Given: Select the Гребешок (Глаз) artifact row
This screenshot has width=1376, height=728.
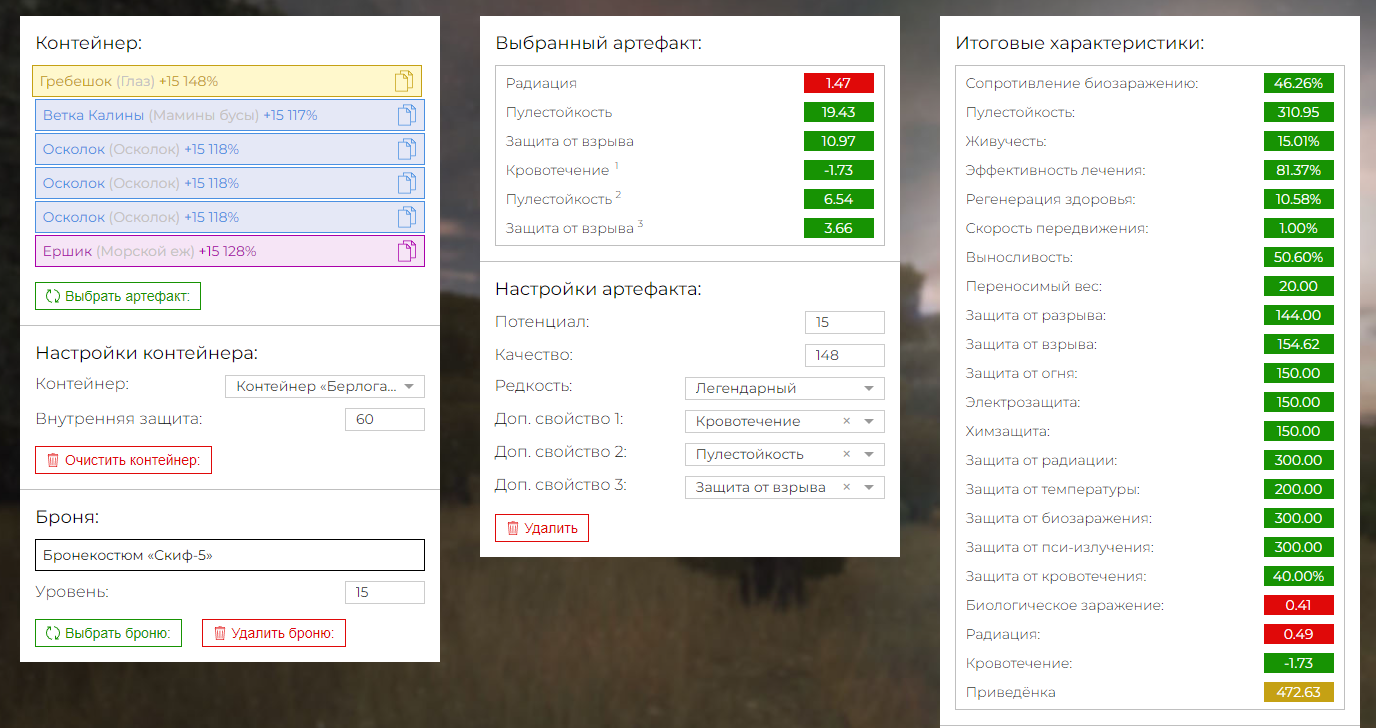Looking at the screenshot, I should [x=227, y=81].
